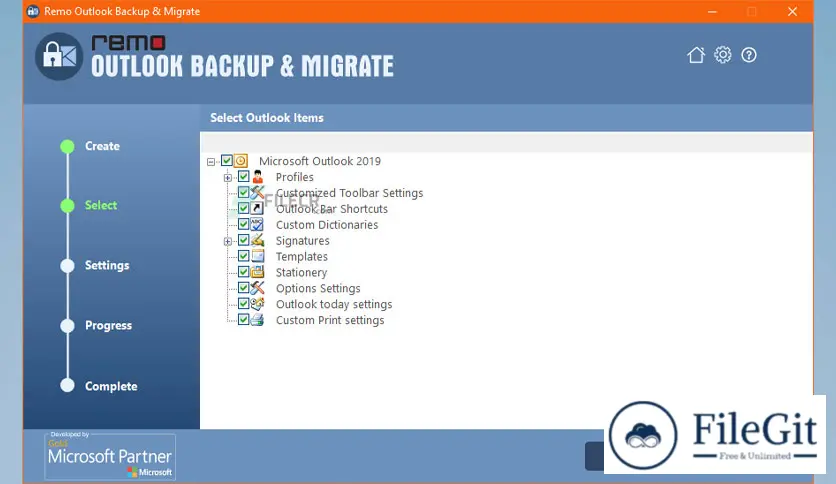Click the Custom Dictionaries ABC icon

(258, 224)
